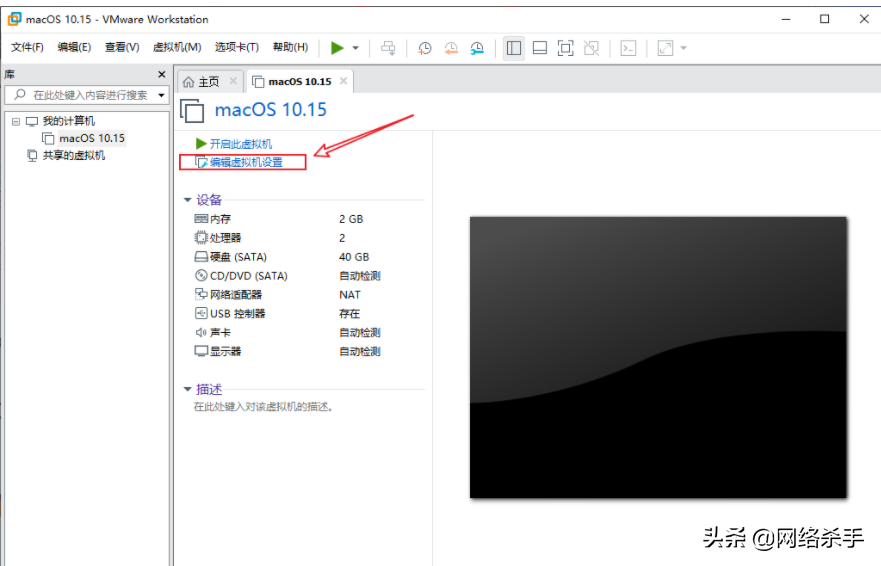Enter full screen mode icon
Image resolution: width=881 pixels, height=566 pixels.
(x=566, y=48)
